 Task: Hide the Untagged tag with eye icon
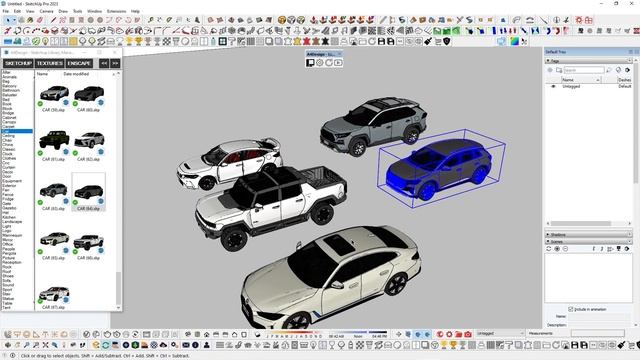[553, 87]
